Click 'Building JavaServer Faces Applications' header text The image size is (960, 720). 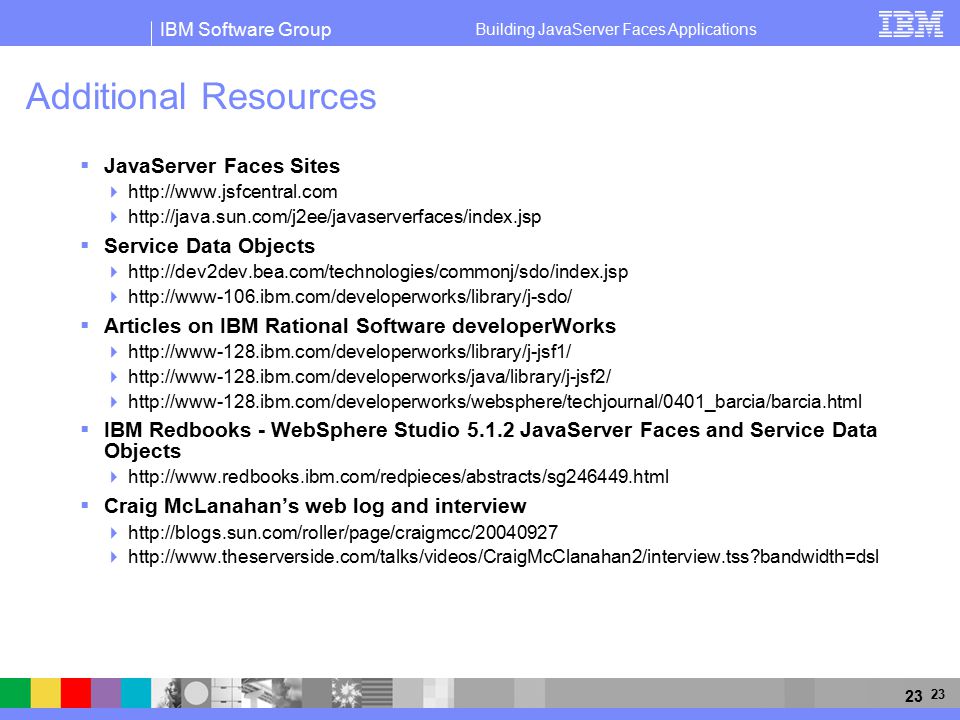tap(616, 29)
